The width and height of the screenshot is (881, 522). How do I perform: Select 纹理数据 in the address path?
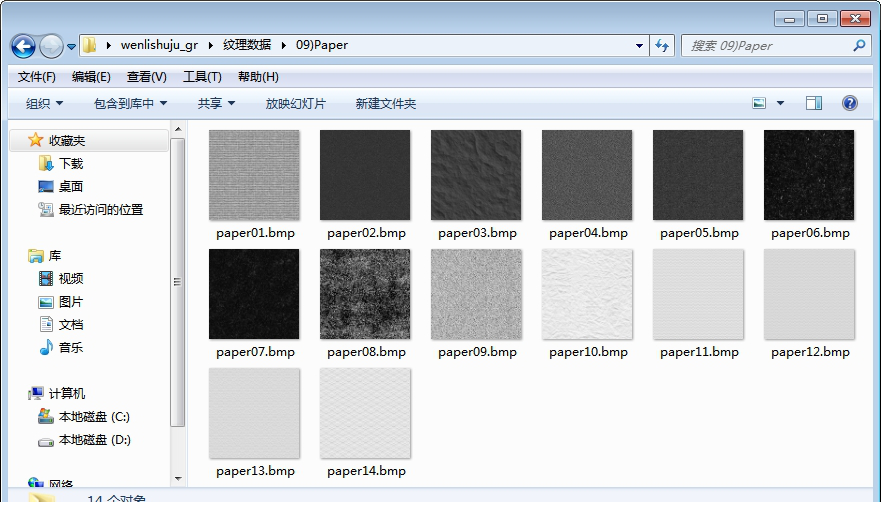click(x=247, y=45)
